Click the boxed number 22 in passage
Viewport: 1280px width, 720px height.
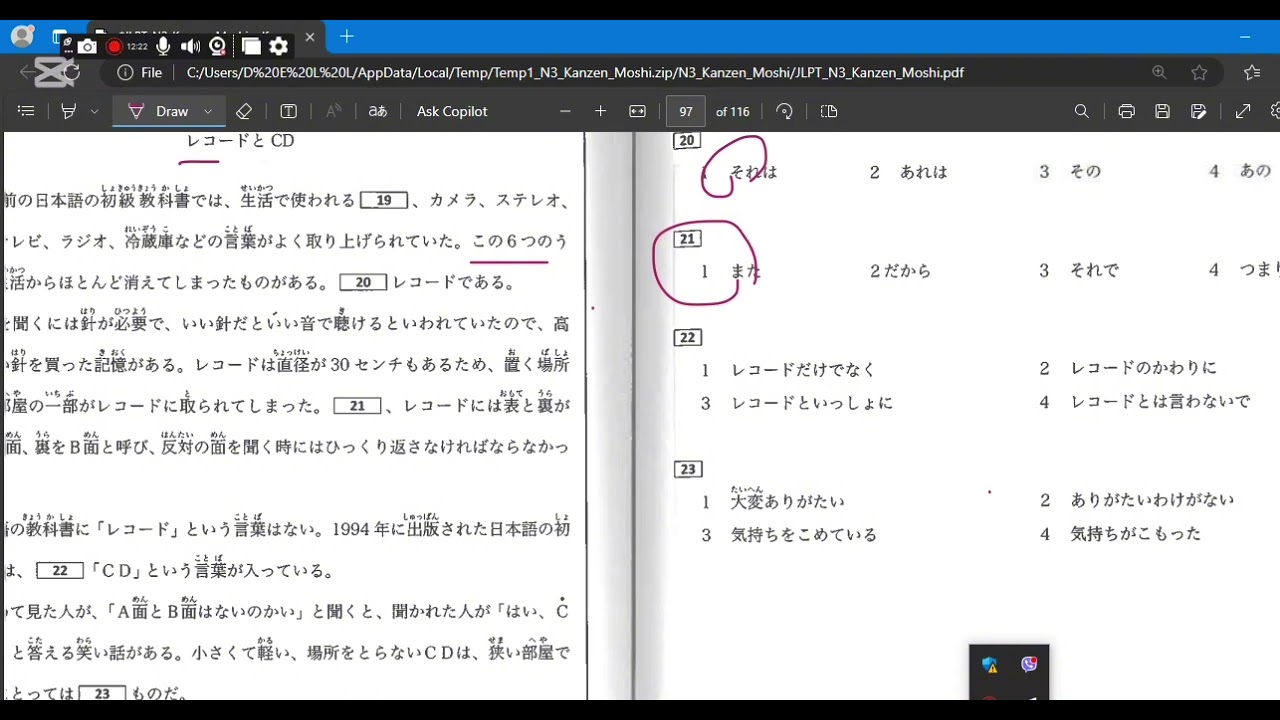coord(59,570)
